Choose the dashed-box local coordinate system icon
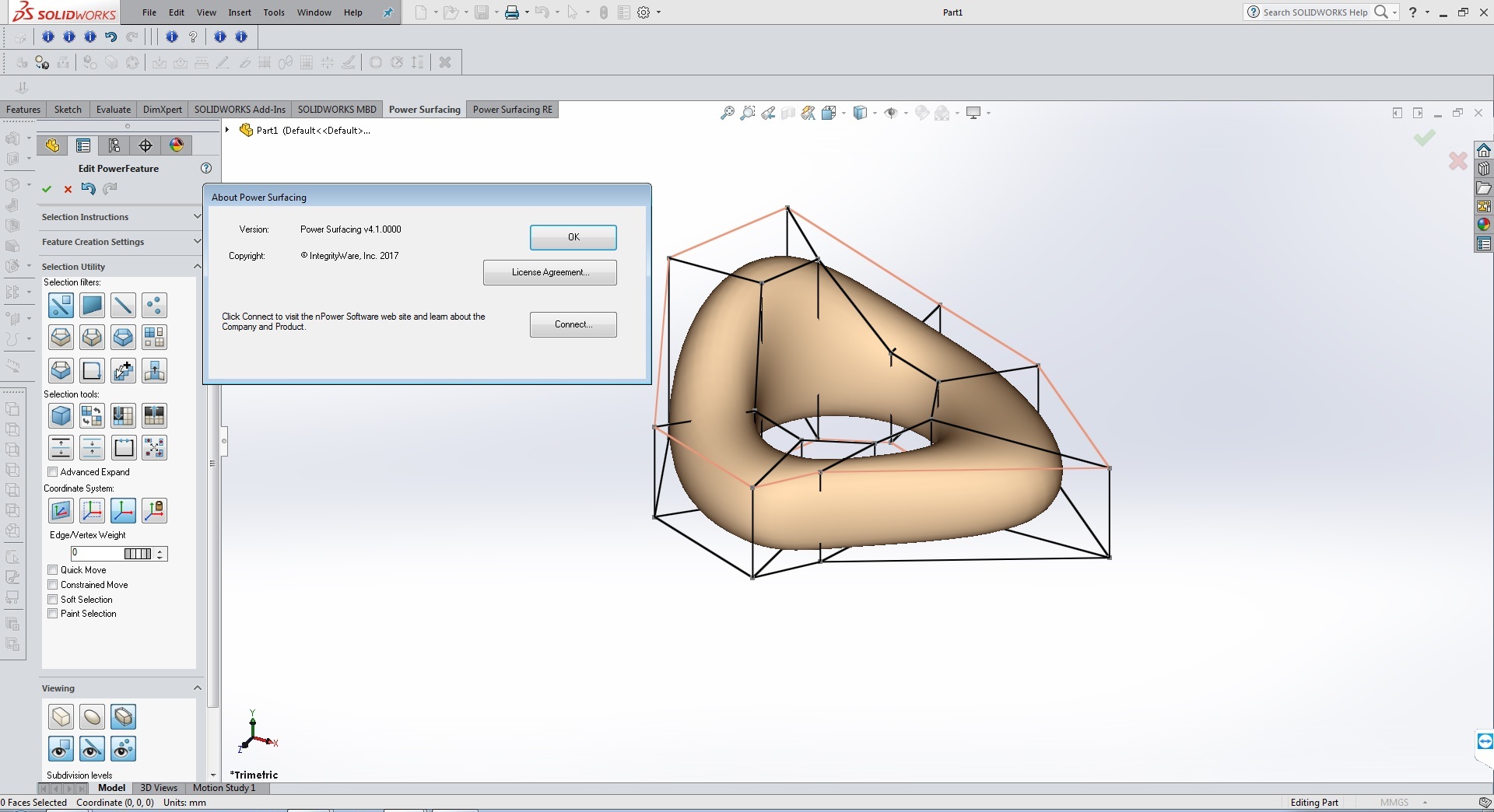 [x=92, y=511]
